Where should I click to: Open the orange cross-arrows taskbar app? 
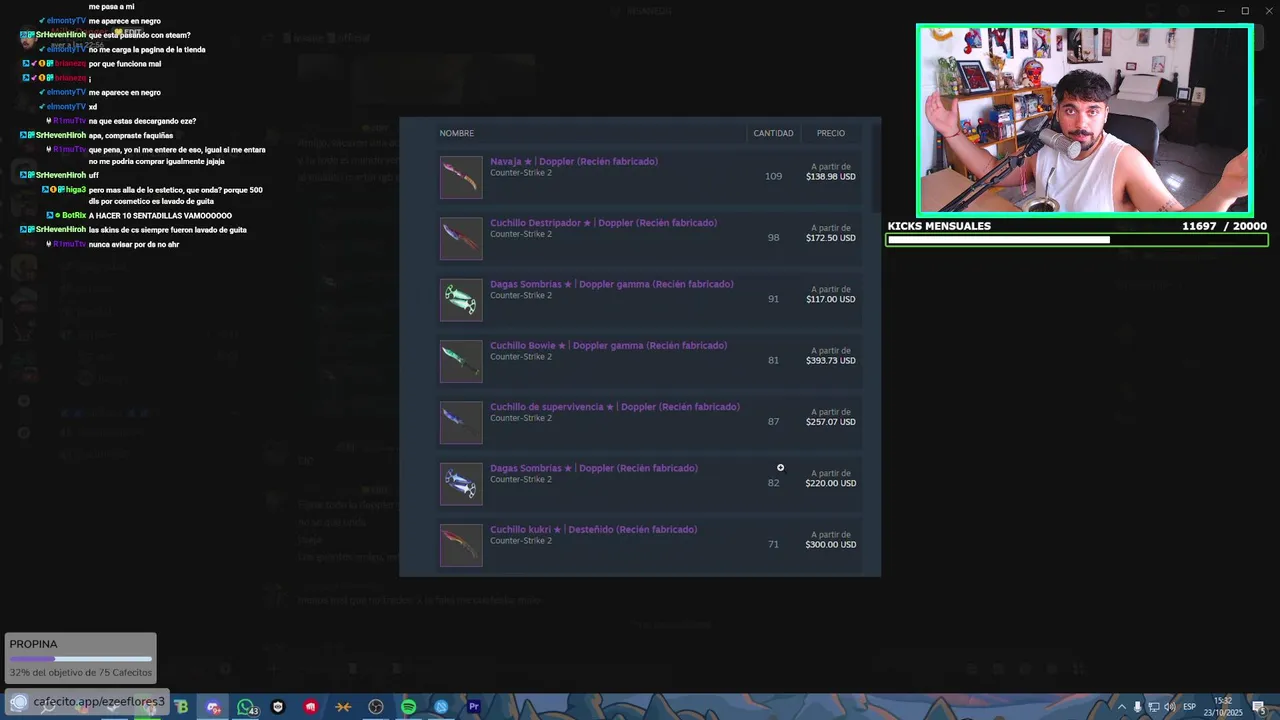pos(343,707)
